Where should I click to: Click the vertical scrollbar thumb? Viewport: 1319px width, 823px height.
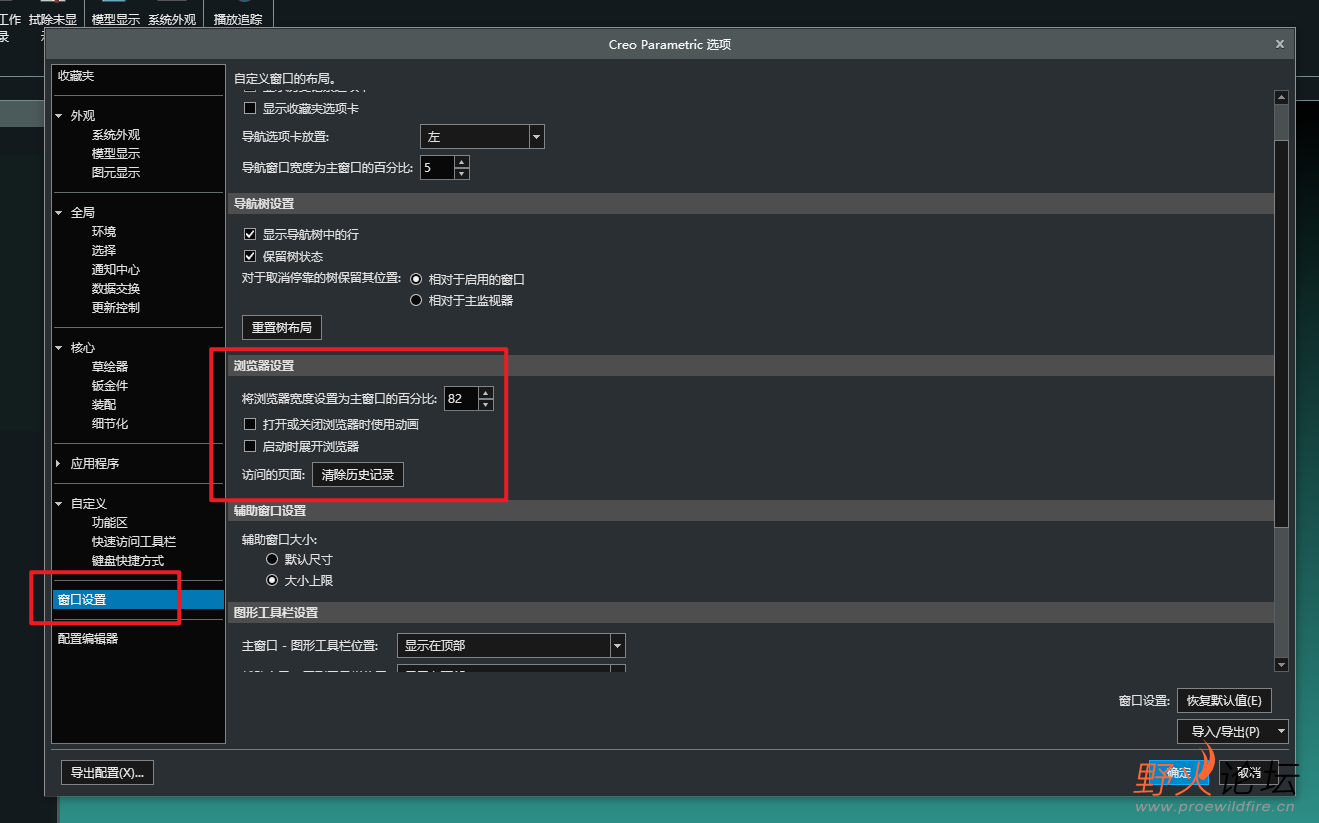[1281, 333]
